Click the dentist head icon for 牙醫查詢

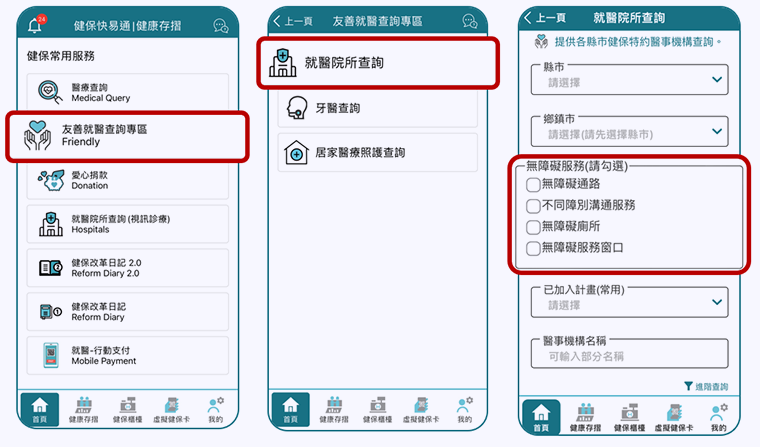(297, 108)
